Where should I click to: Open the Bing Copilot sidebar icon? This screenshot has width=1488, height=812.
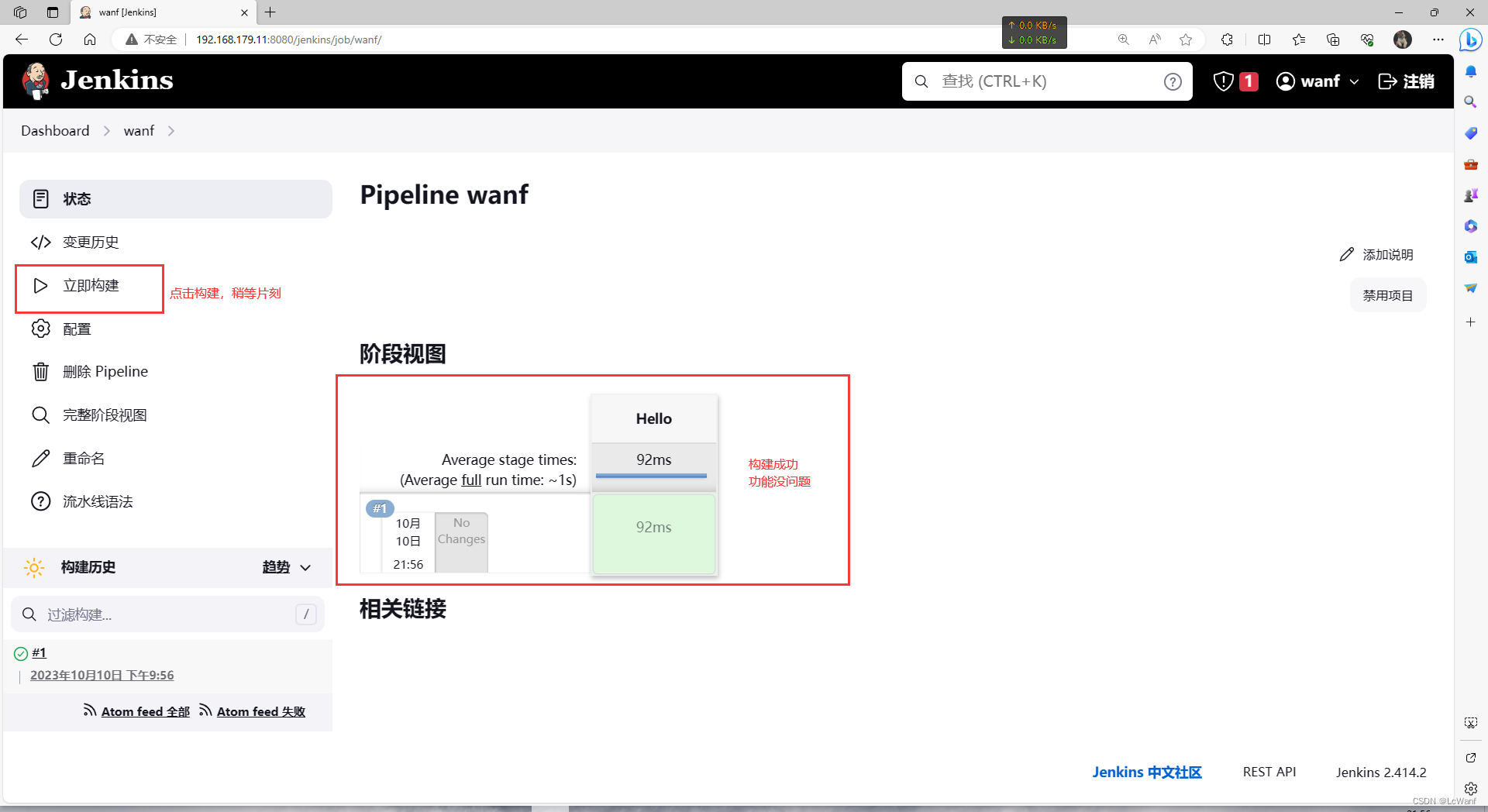coord(1470,40)
